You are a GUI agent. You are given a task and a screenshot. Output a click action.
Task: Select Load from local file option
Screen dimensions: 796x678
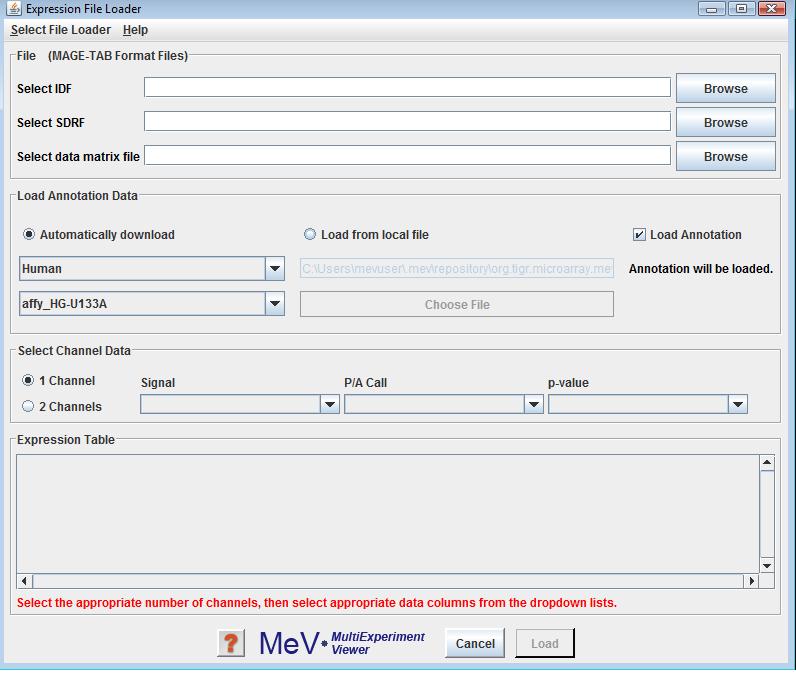tap(310, 235)
